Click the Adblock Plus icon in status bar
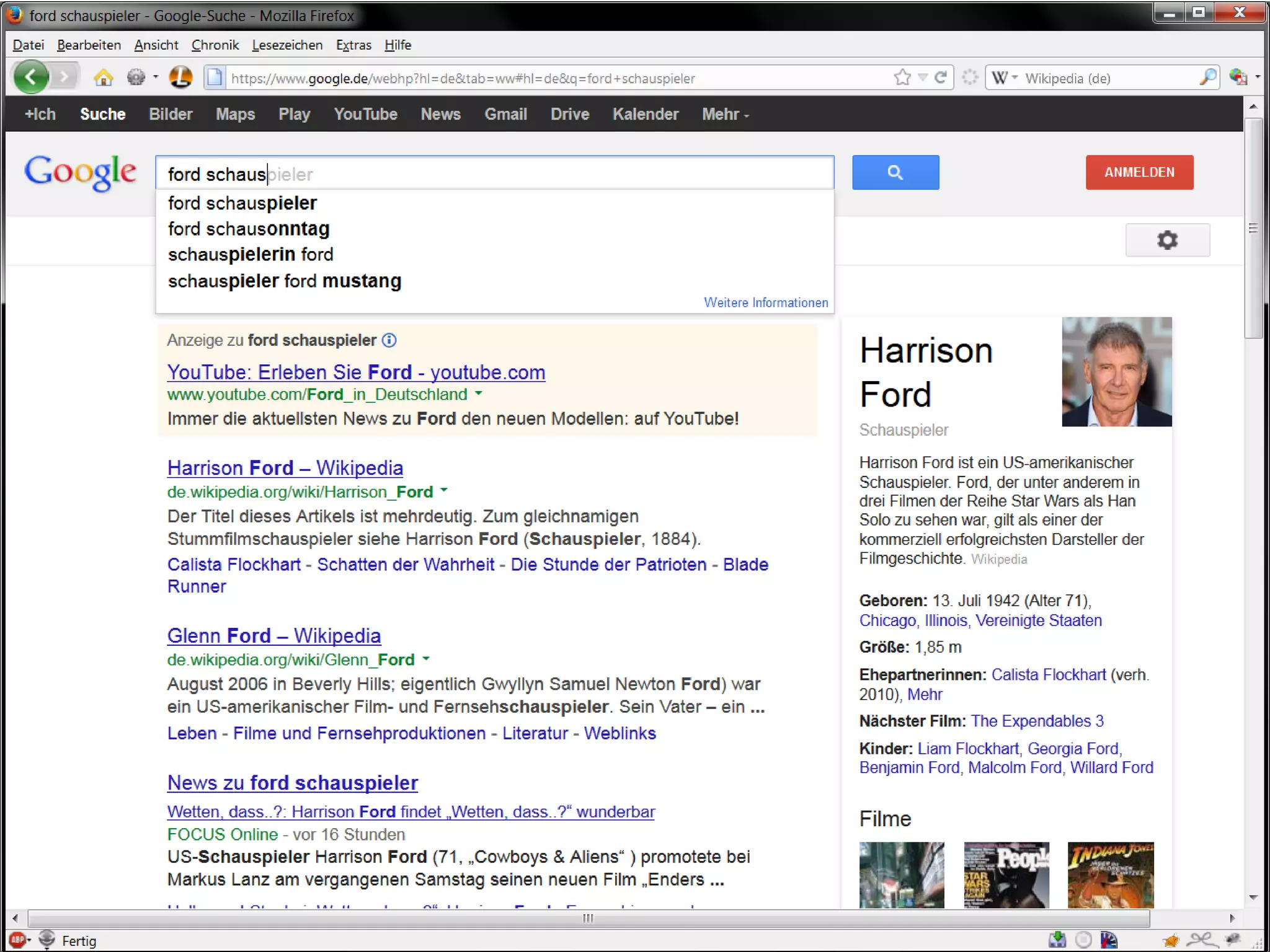1270x952 pixels. (x=17, y=940)
